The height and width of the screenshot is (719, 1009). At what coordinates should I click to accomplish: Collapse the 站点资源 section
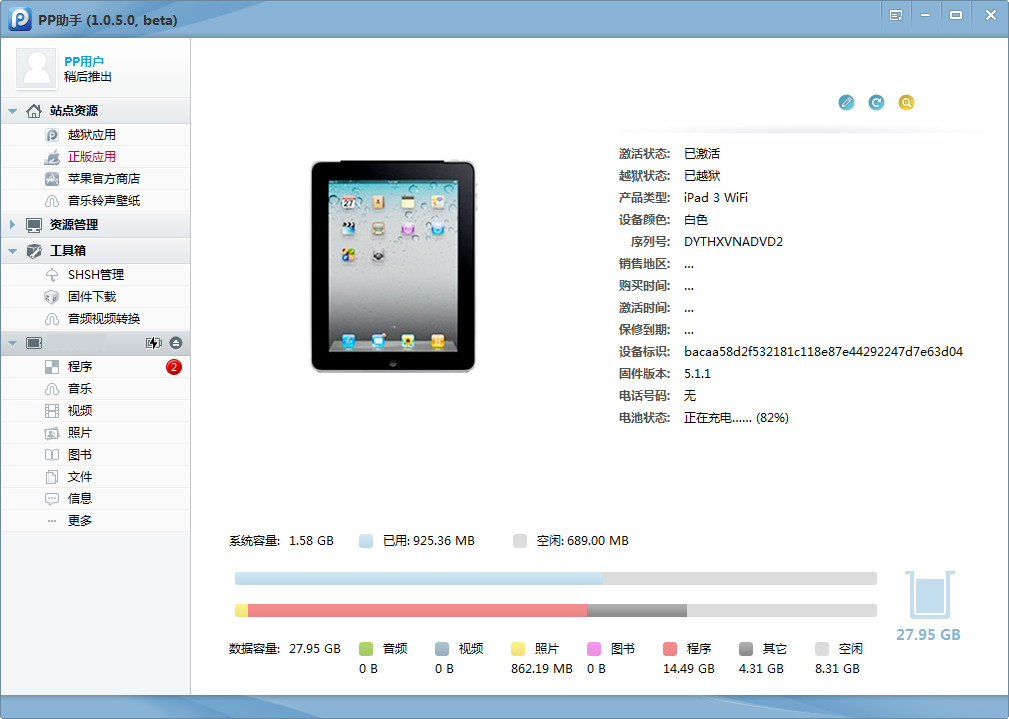[12, 111]
